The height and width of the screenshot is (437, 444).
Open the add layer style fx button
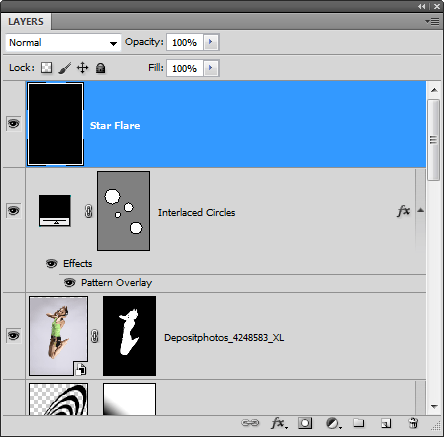[279, 423]
